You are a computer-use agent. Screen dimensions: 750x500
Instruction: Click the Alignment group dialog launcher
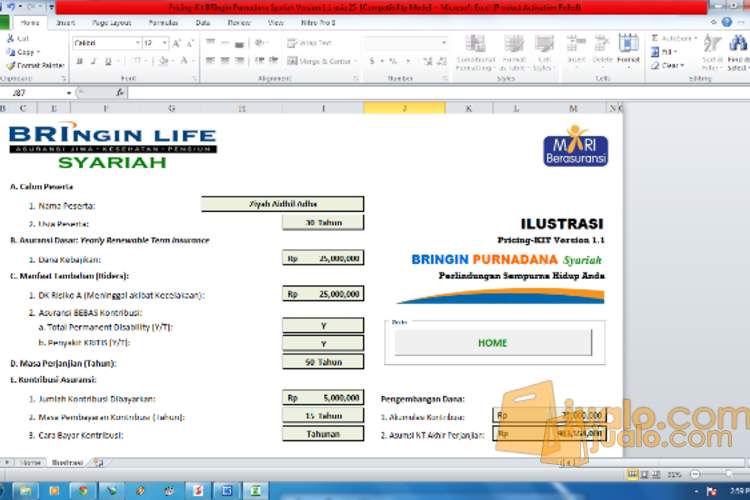point(355,78)
